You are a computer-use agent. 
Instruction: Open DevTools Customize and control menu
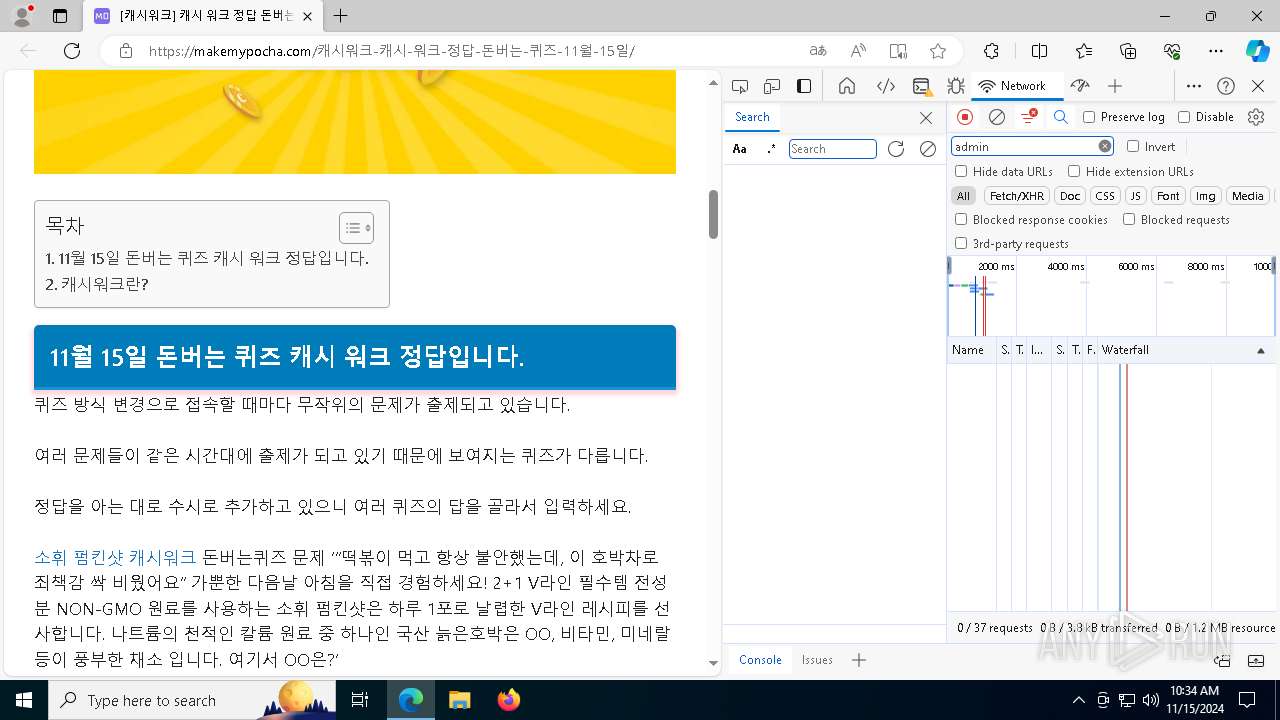tap(1194, 86)
